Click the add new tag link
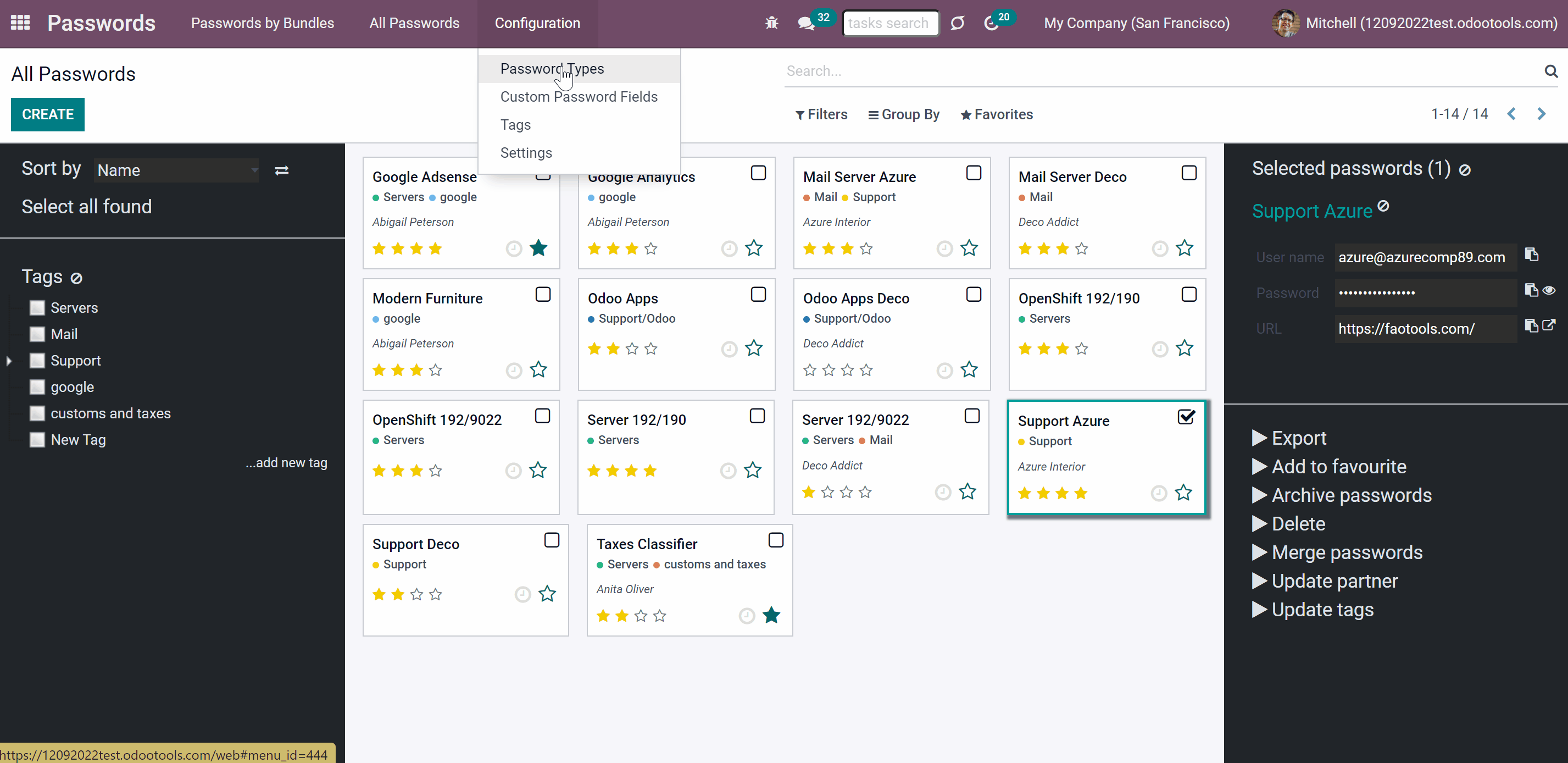Image resolution: width=1568 pixels, height=763 pixels. 286,463
